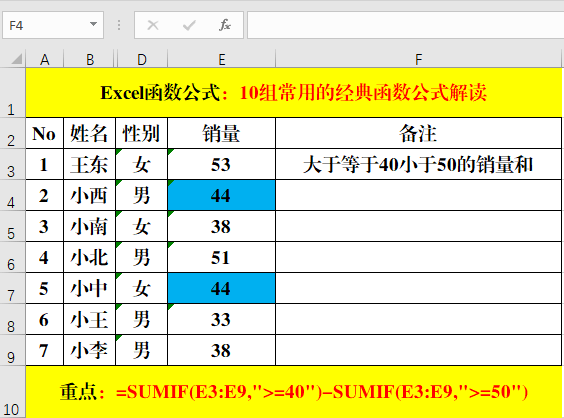Click the sales cell 38 for 小南
564x418 pixels.
222,226
